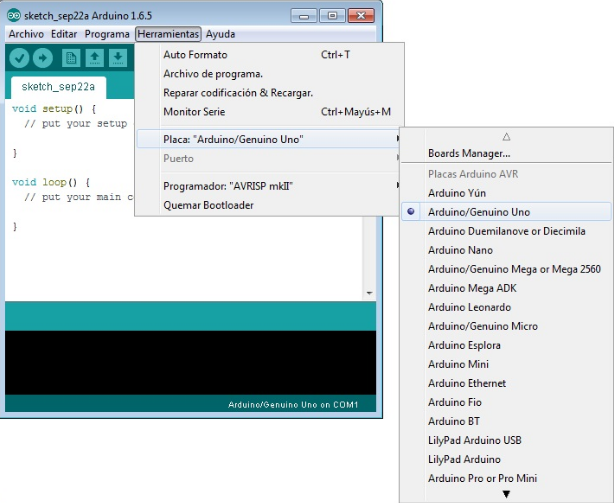Click the 'void loop() {' code line
The width and height of the screenshot is (614, 503).
coord(51,182)
